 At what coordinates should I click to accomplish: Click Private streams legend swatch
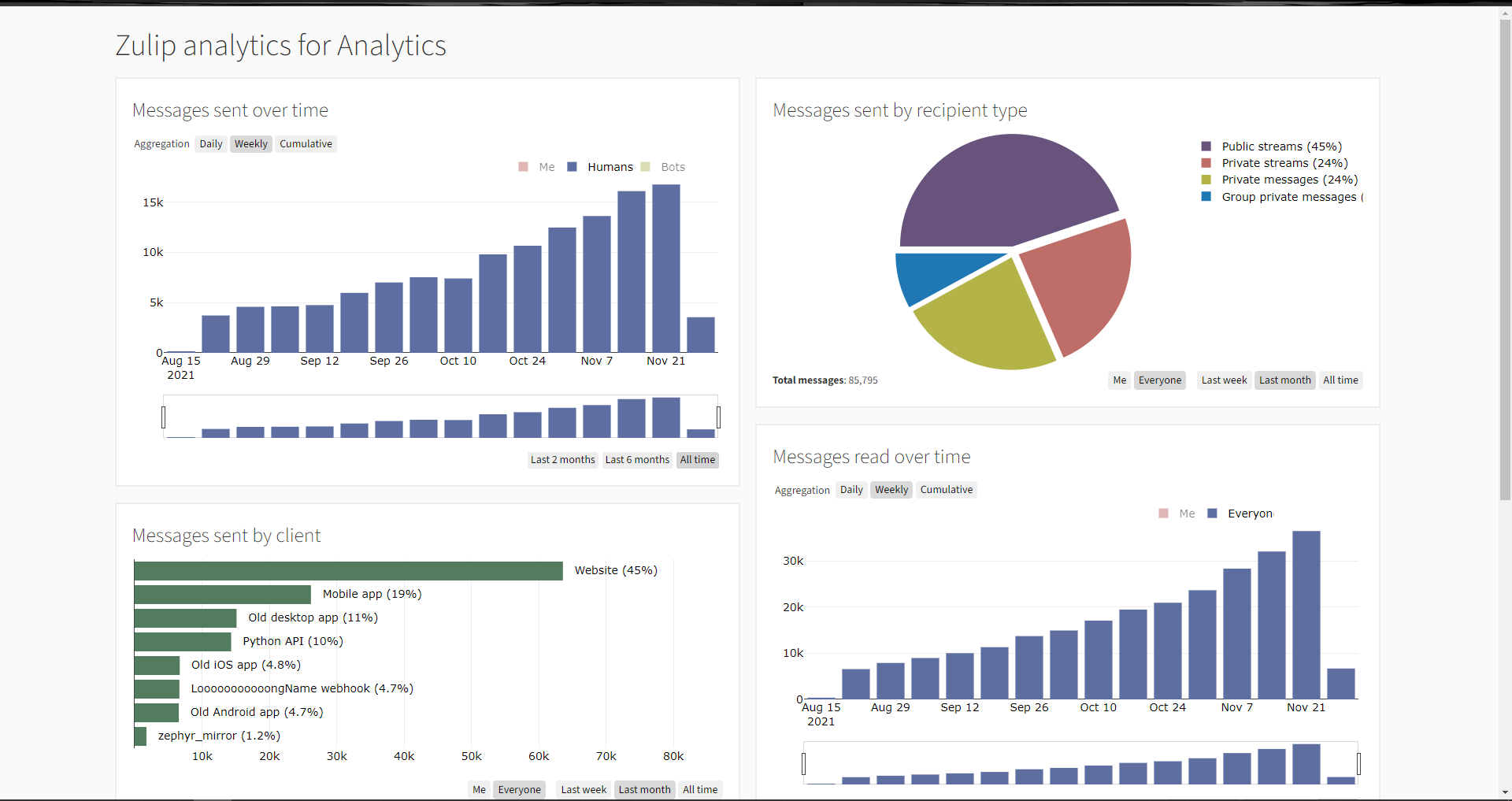click(1206, 163)
